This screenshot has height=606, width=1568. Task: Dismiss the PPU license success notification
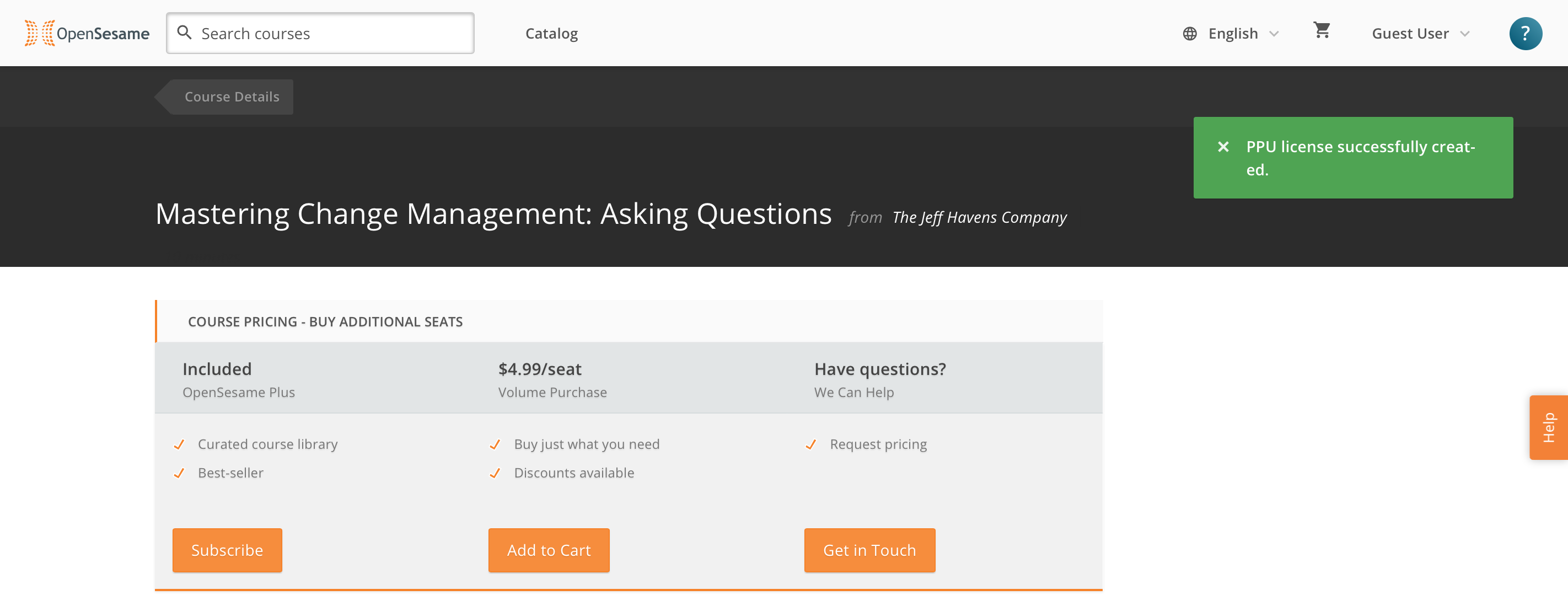(1223, 147)
